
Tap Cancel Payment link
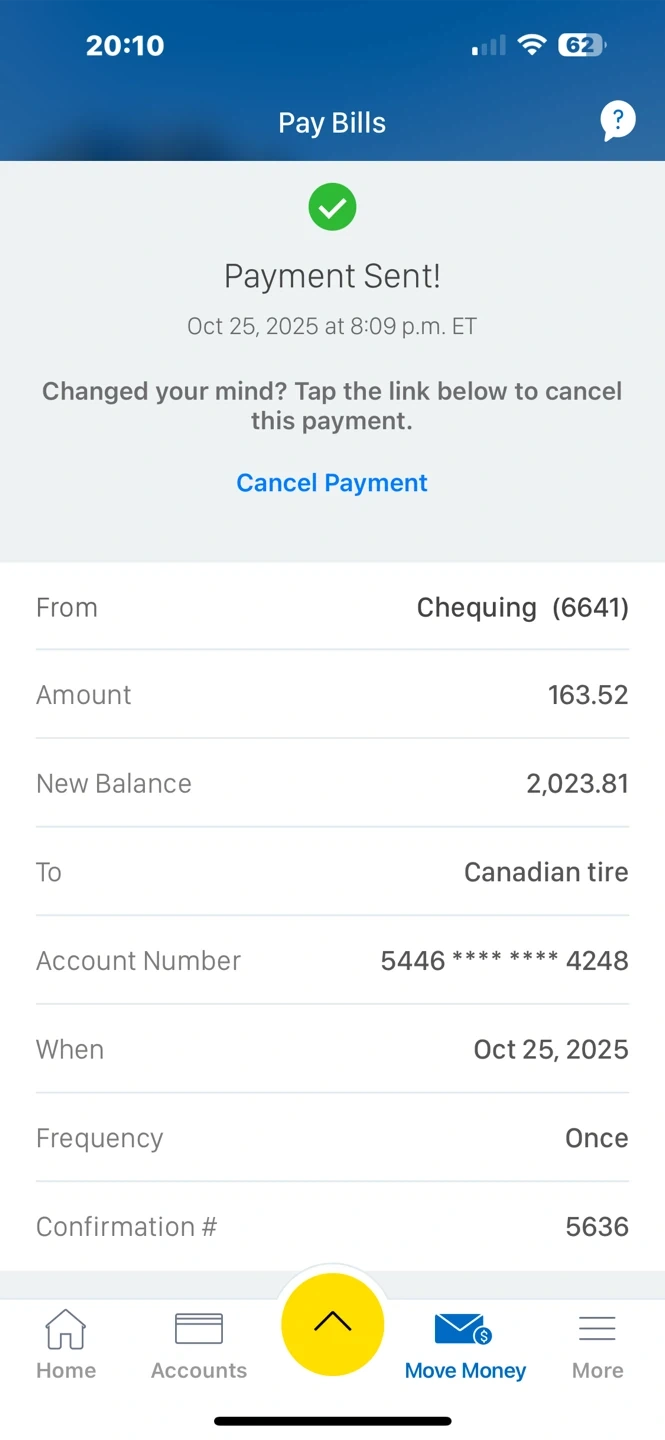click(x=332, y=483)
